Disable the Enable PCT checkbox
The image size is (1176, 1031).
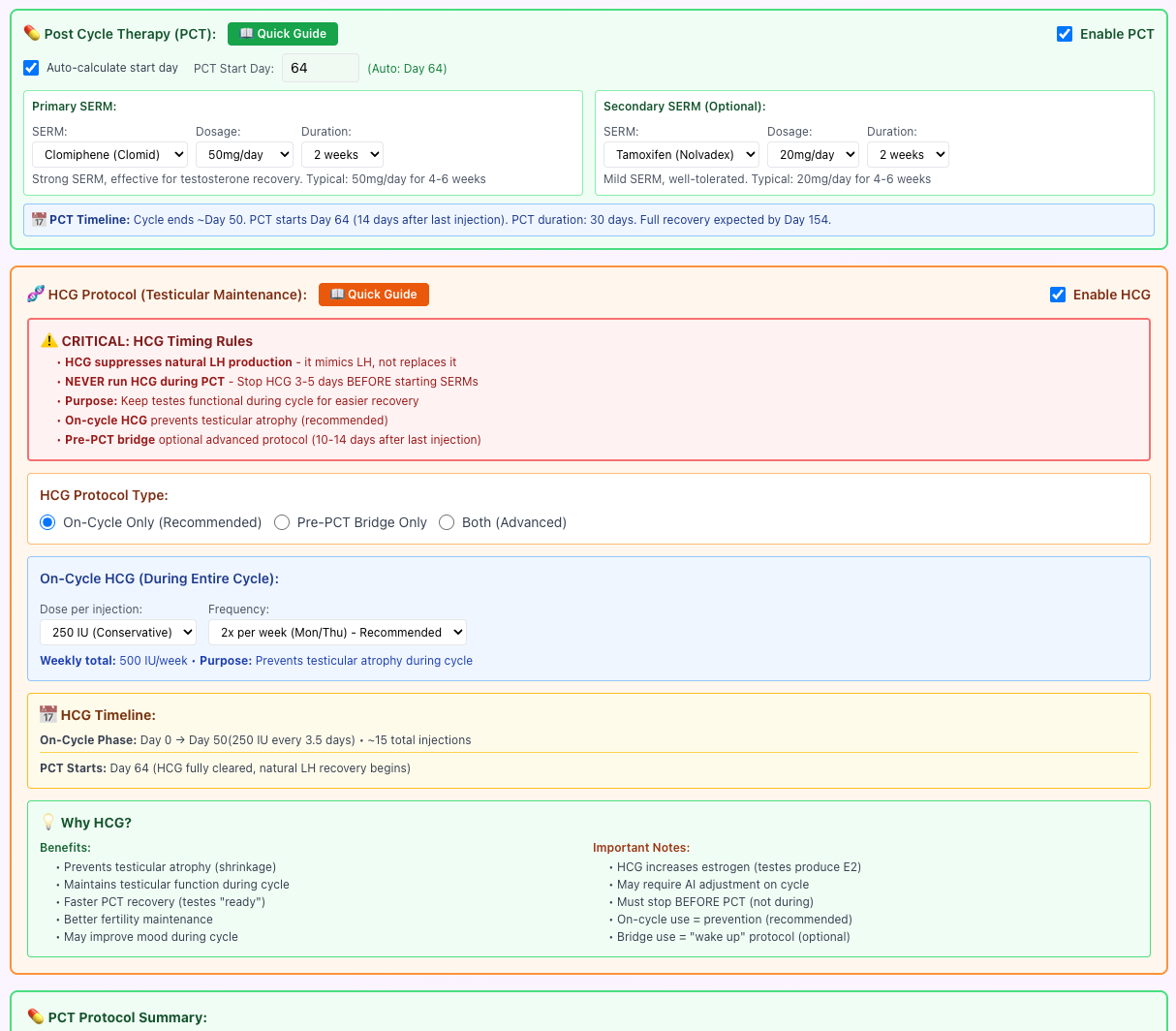pos(1065,33)
